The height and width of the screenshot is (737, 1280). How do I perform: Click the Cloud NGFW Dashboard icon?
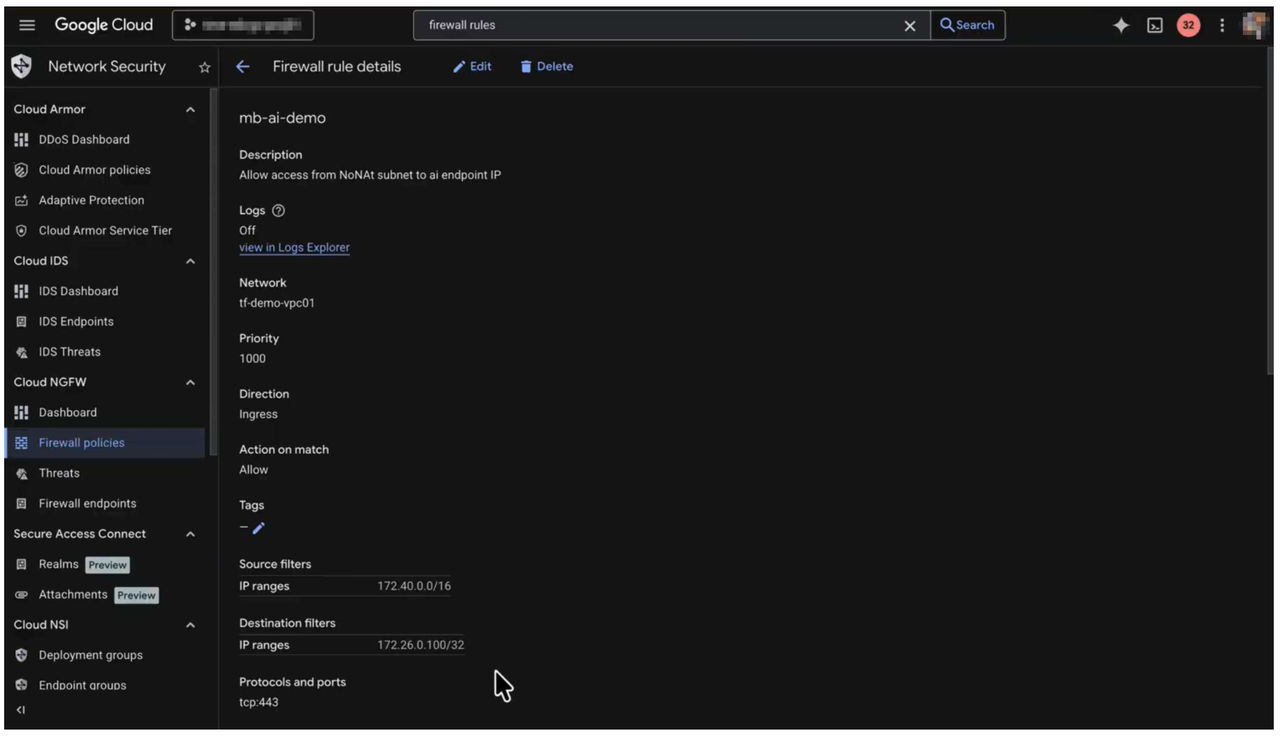(x=21, y=413)
